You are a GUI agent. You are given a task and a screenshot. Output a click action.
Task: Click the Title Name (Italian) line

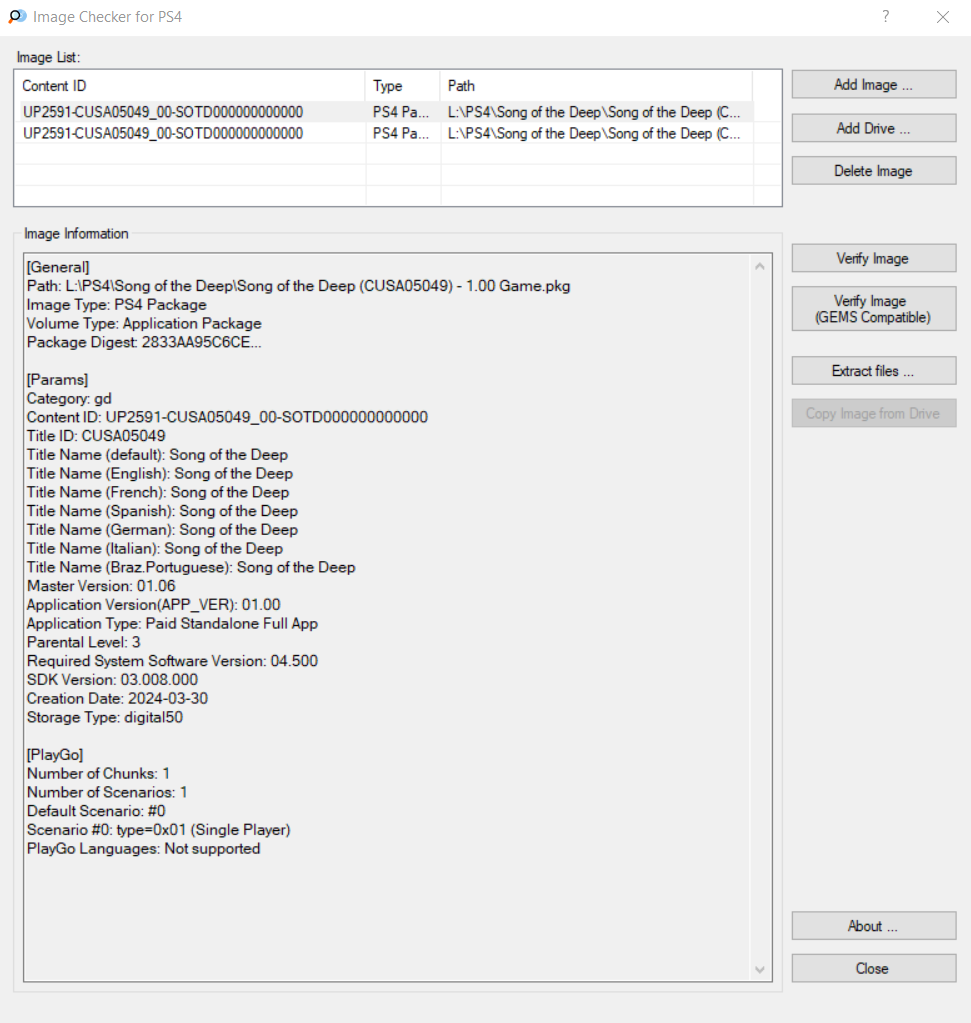[x=155, y=549]
